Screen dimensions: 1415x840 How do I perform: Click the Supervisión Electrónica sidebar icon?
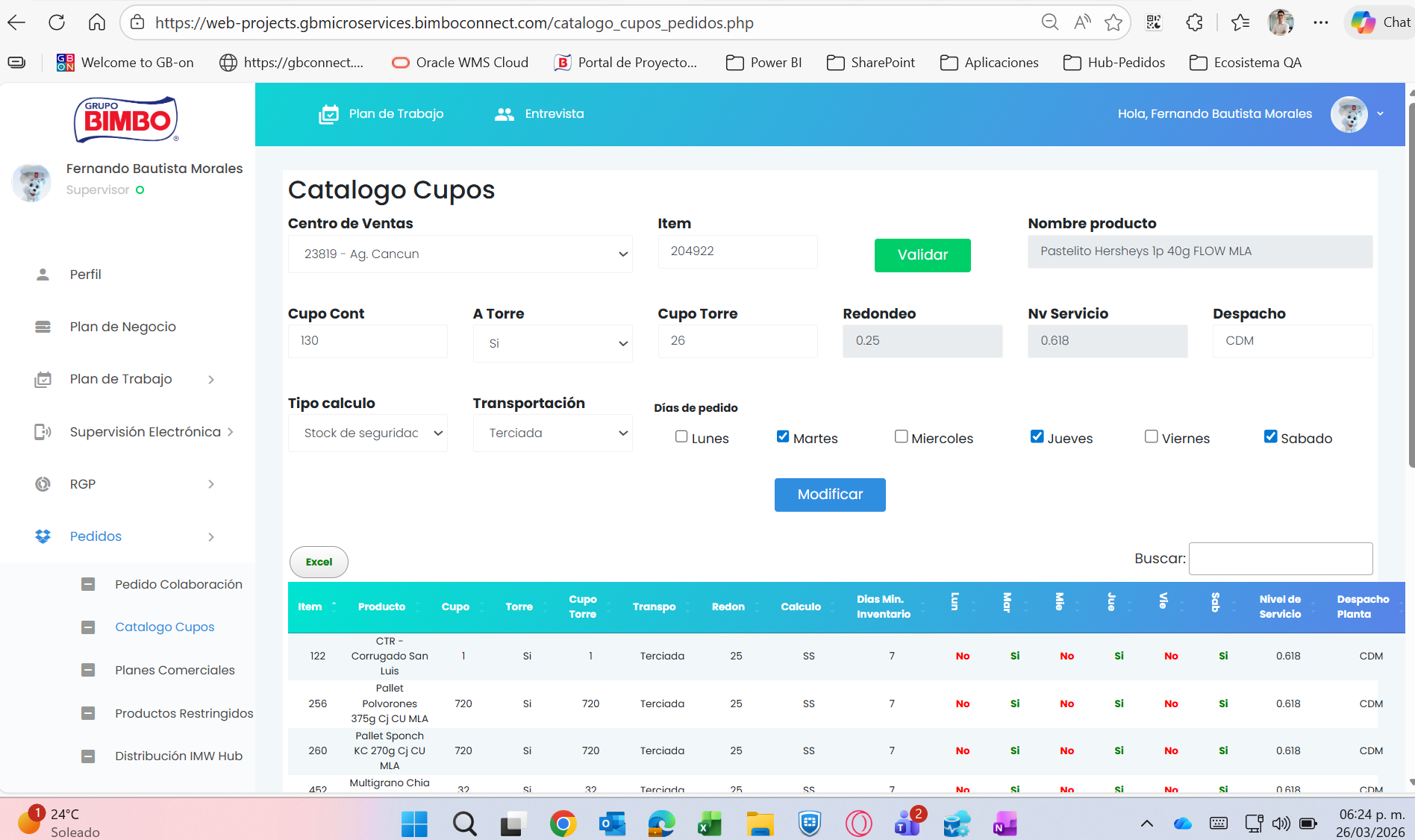[x=43, y=432]
